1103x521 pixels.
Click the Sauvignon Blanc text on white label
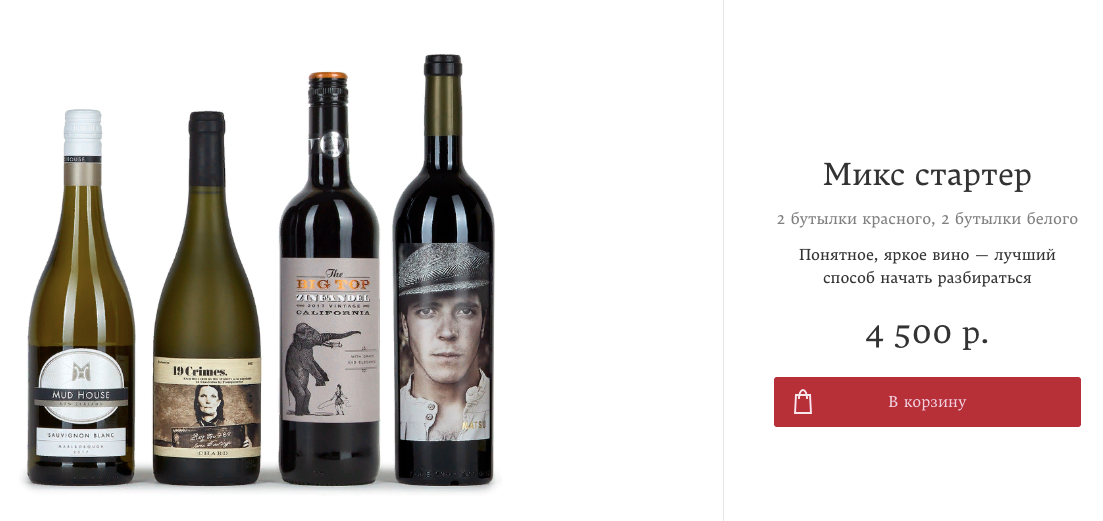81,436
